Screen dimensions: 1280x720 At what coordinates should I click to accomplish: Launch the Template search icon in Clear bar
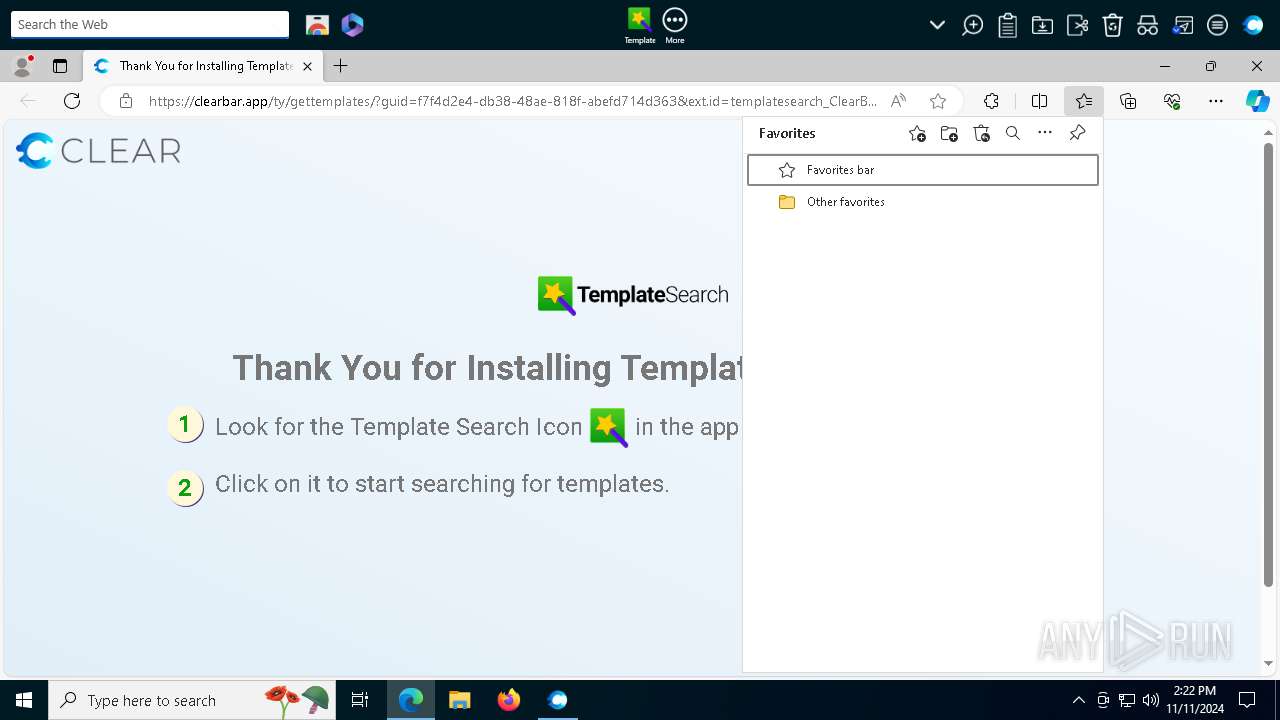click(640, 25)
